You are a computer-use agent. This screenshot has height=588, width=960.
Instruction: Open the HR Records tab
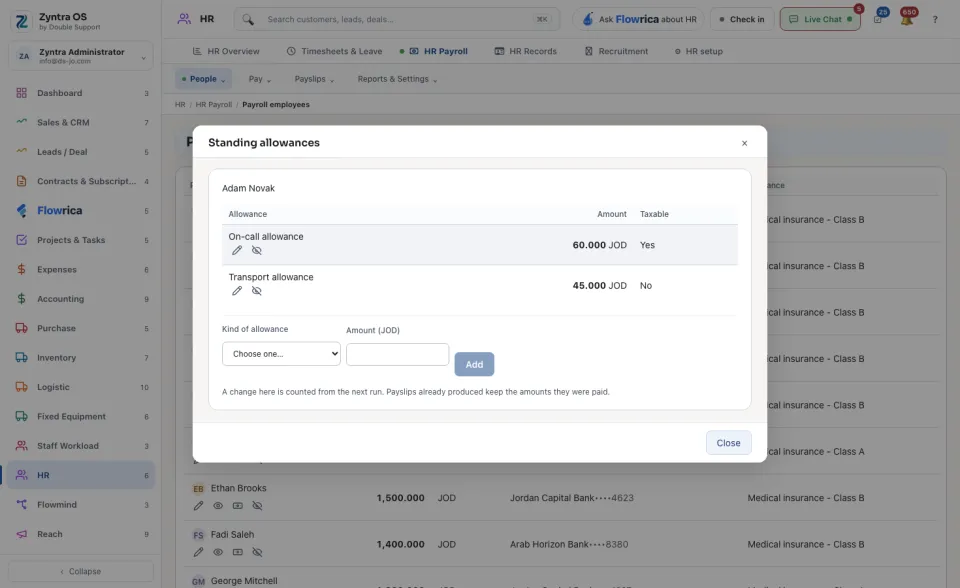coord(525,51)
